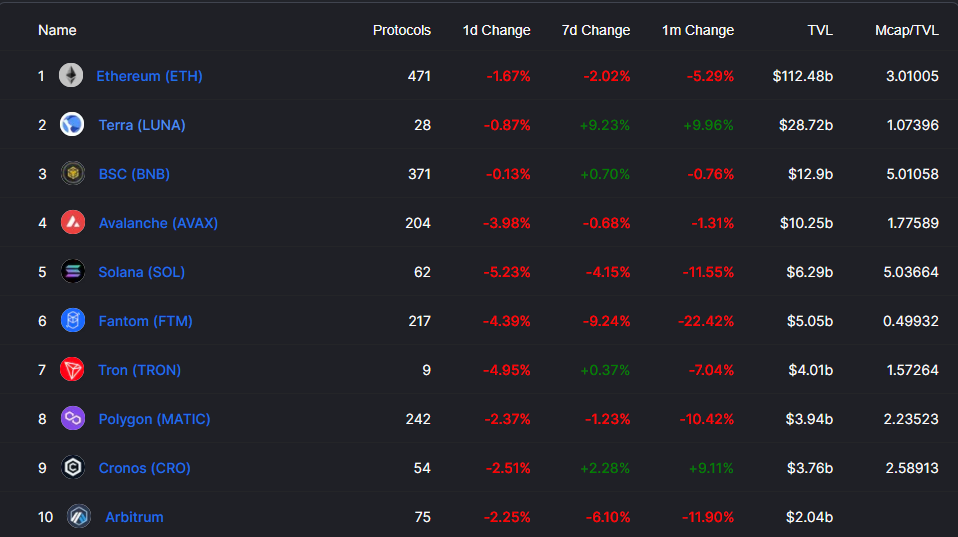Viewport: 958px width, 537px height.
Task: Click the Solana logo icon
Action: tap(72, 272)
